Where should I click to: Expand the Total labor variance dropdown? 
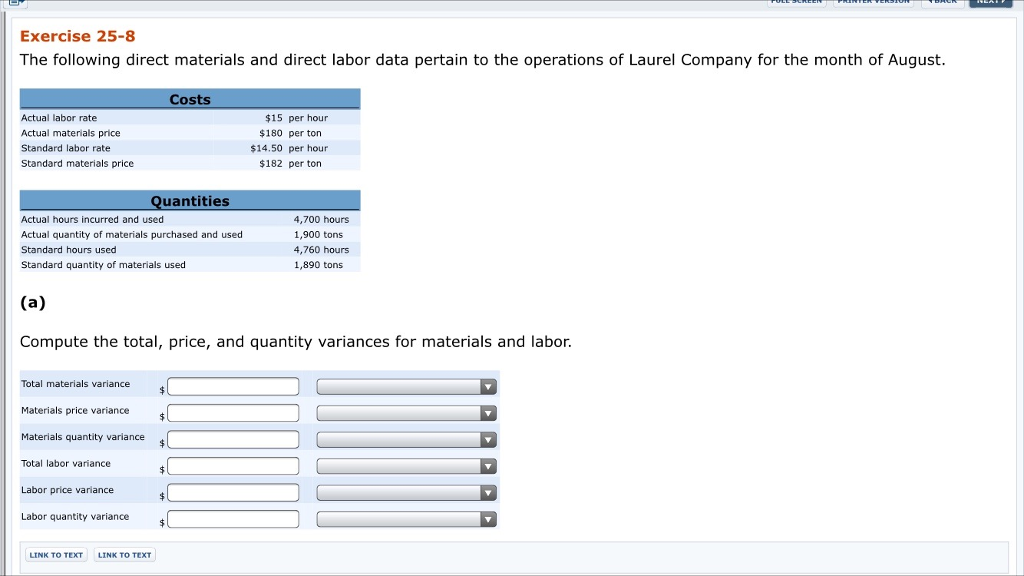click(x=406, y=466)
